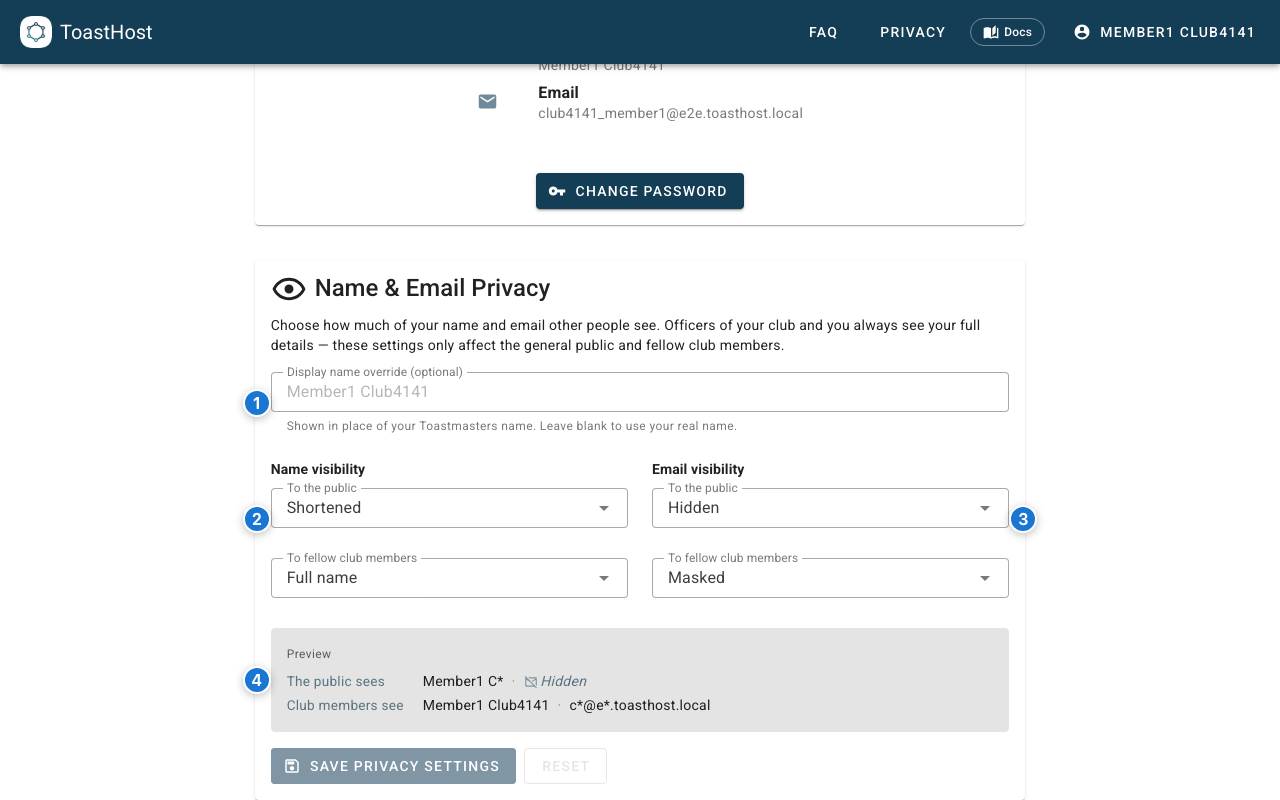Click the hidden-mail icon in Preview

(531, 682)
